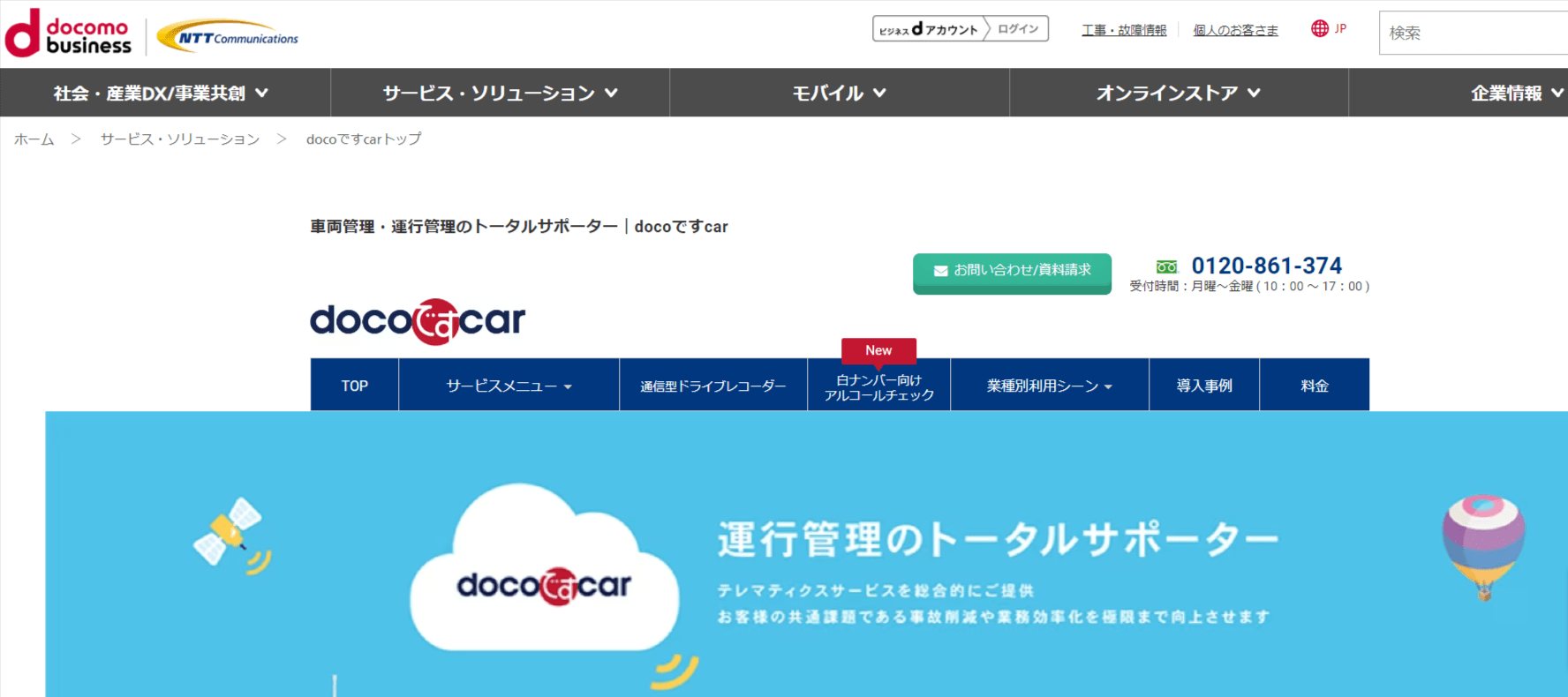
Task: Click 受付時間 reception hours text
Action: (x=1249, y=287)
